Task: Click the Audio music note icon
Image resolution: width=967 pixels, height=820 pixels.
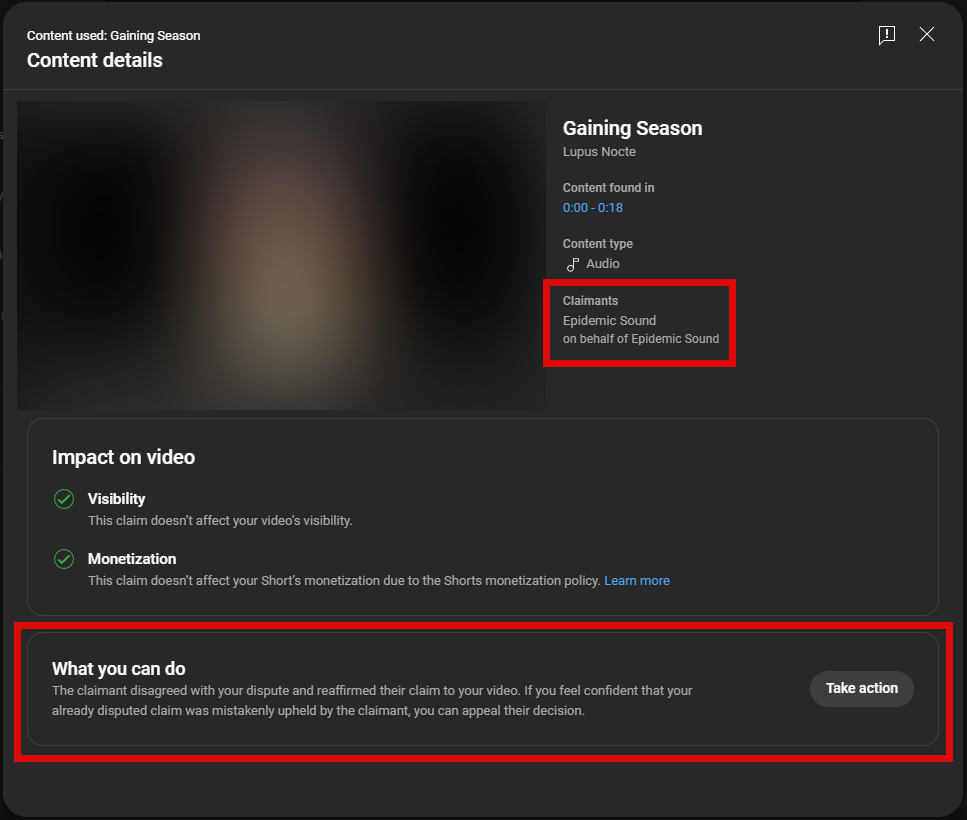Action: pos(573,264)
